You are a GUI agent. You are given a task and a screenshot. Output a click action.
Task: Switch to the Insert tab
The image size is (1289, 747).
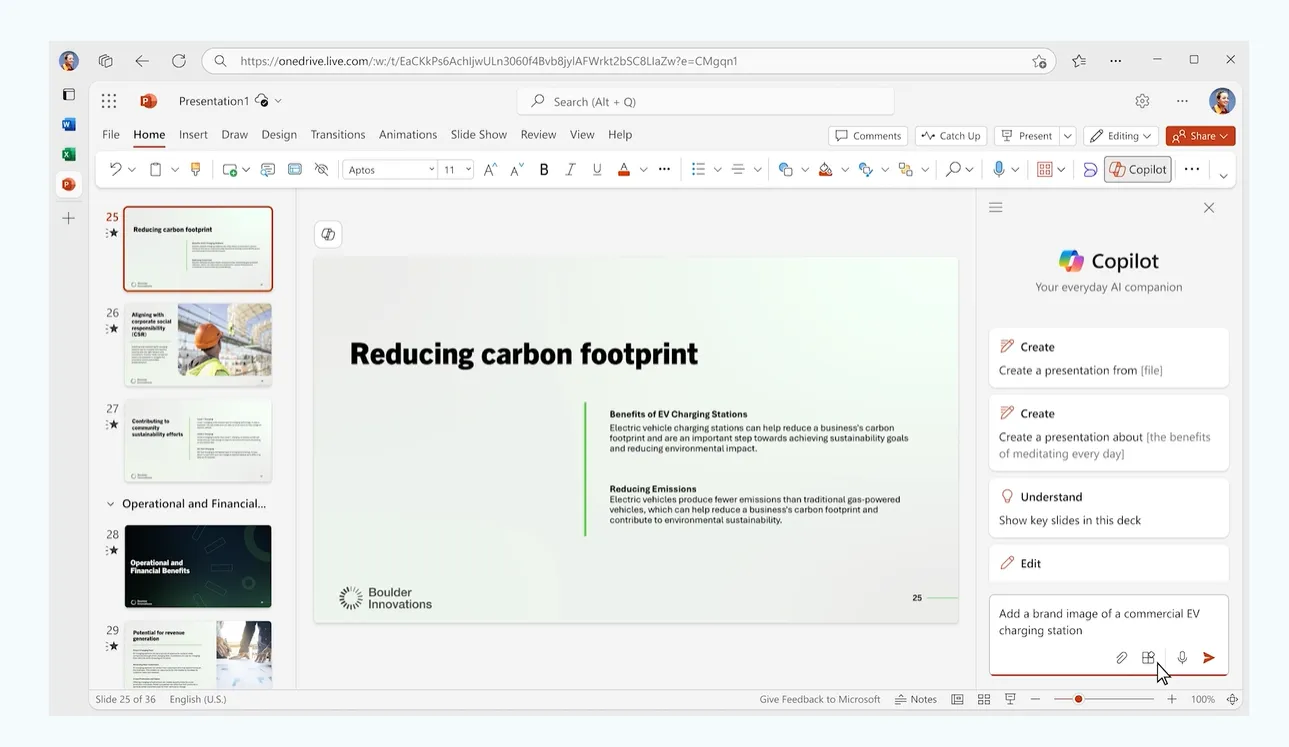click(193, 135)
